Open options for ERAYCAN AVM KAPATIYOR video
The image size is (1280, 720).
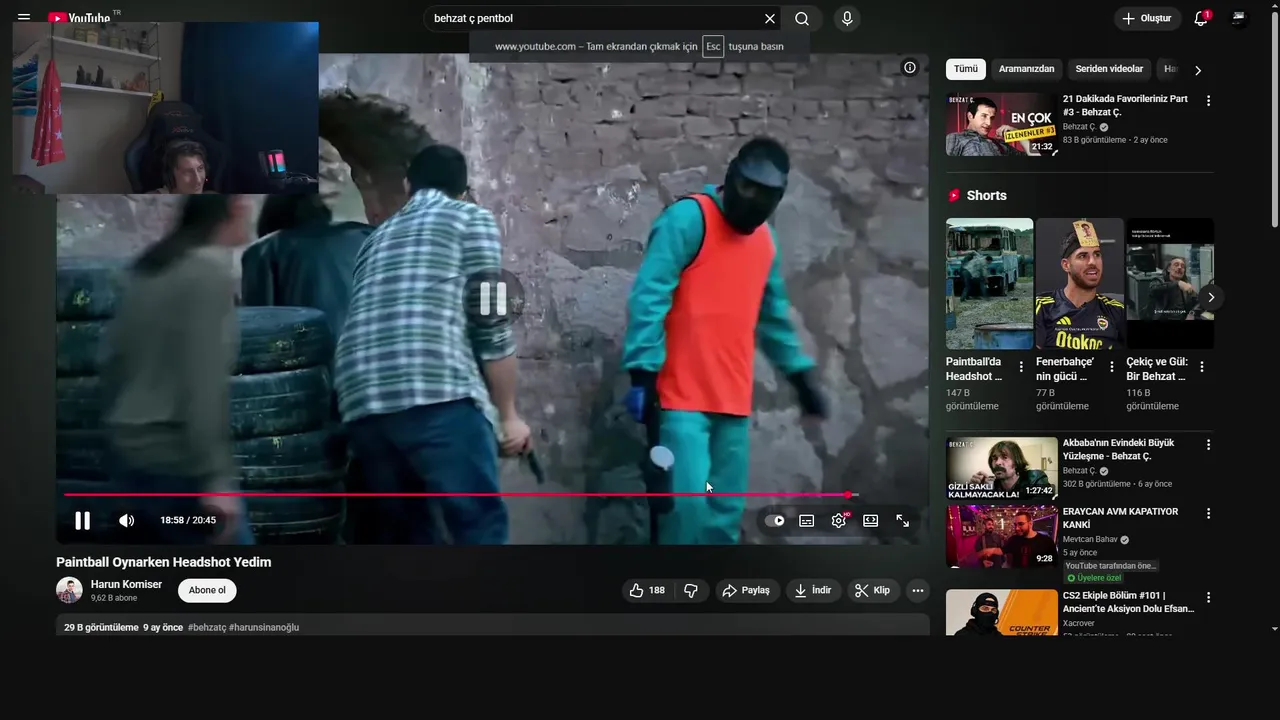point(1208,513)
